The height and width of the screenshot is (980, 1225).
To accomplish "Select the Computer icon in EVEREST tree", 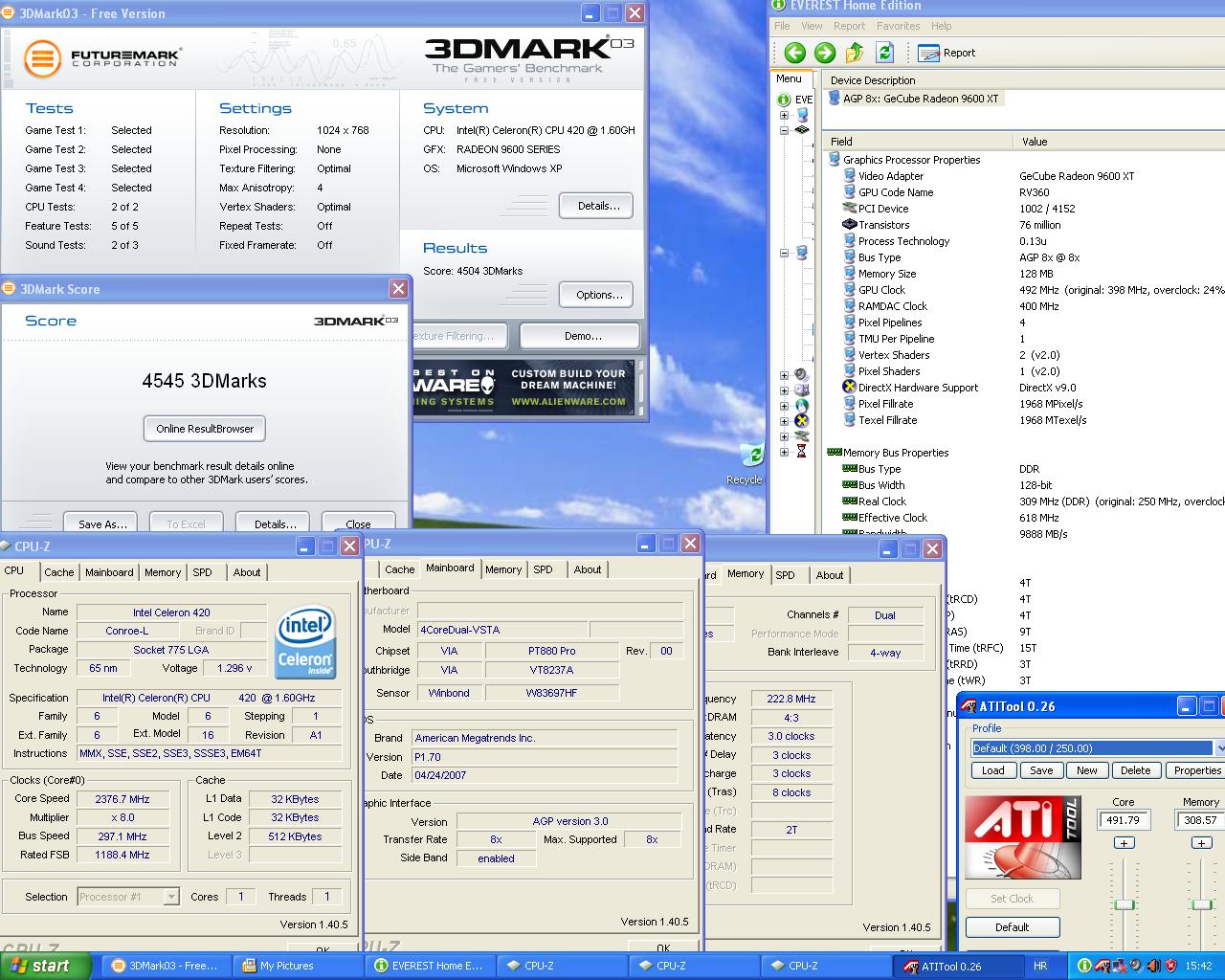I will [x=802, y=115].
